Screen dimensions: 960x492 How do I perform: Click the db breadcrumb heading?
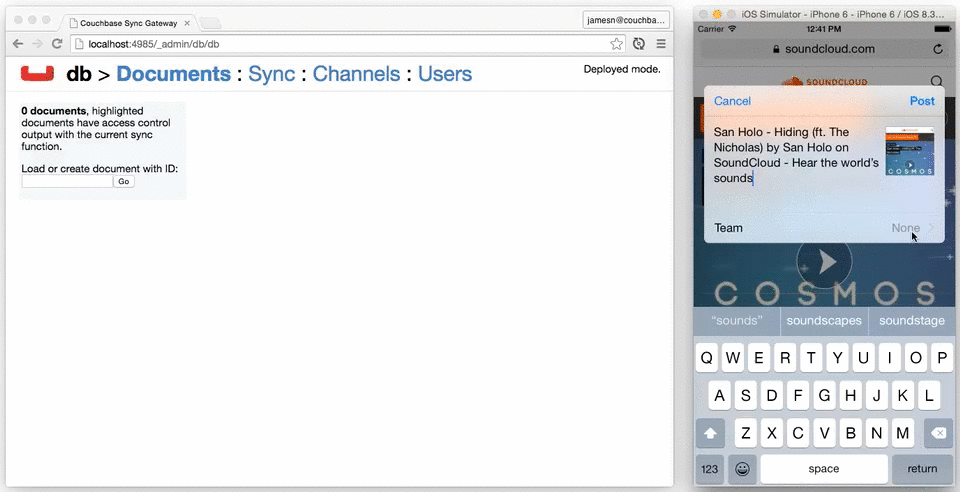click(x=79, y=73)
